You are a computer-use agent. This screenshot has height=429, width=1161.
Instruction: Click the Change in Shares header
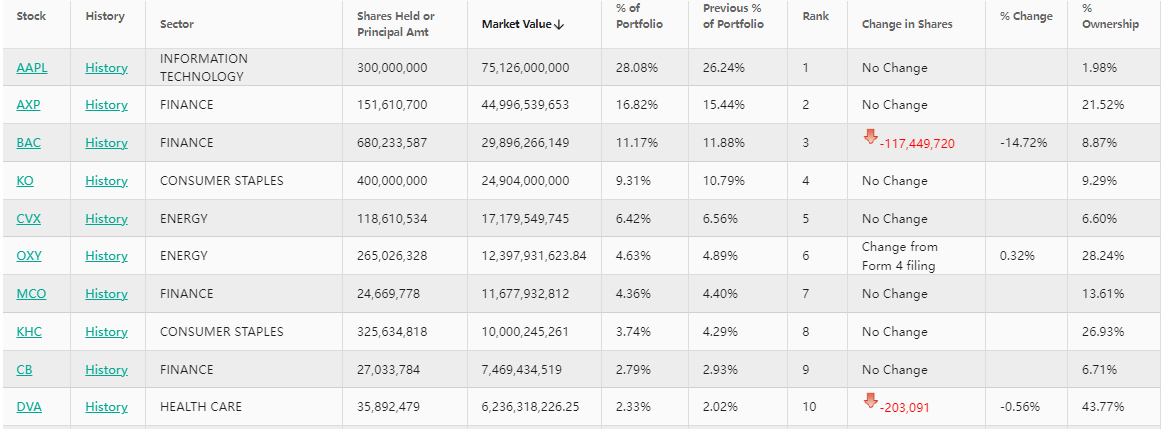coord(907,24)
